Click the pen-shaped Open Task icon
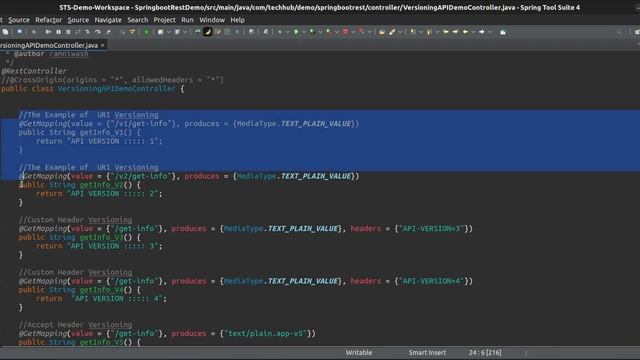This screenshot has height=360, width=640. pyautogui.click(x=392, y=32)
